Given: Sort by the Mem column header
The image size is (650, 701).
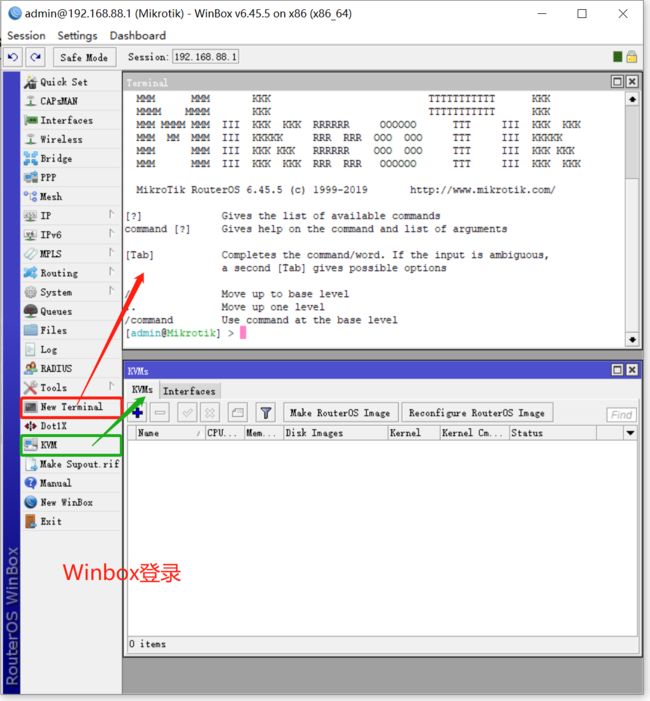Looking at the screenshot, I should tap(264, 433).
